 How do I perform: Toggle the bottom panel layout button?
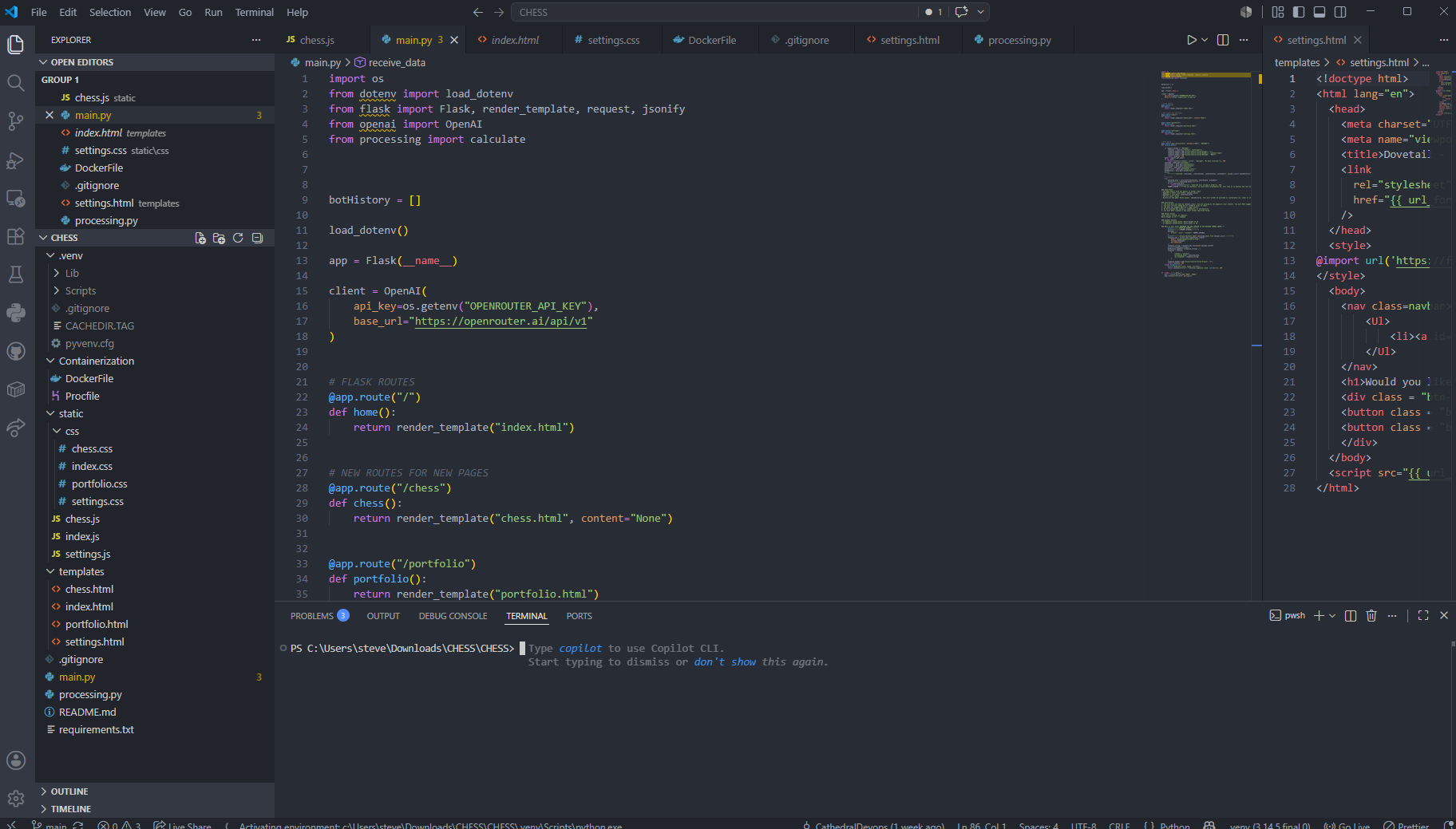(1319, 12)
